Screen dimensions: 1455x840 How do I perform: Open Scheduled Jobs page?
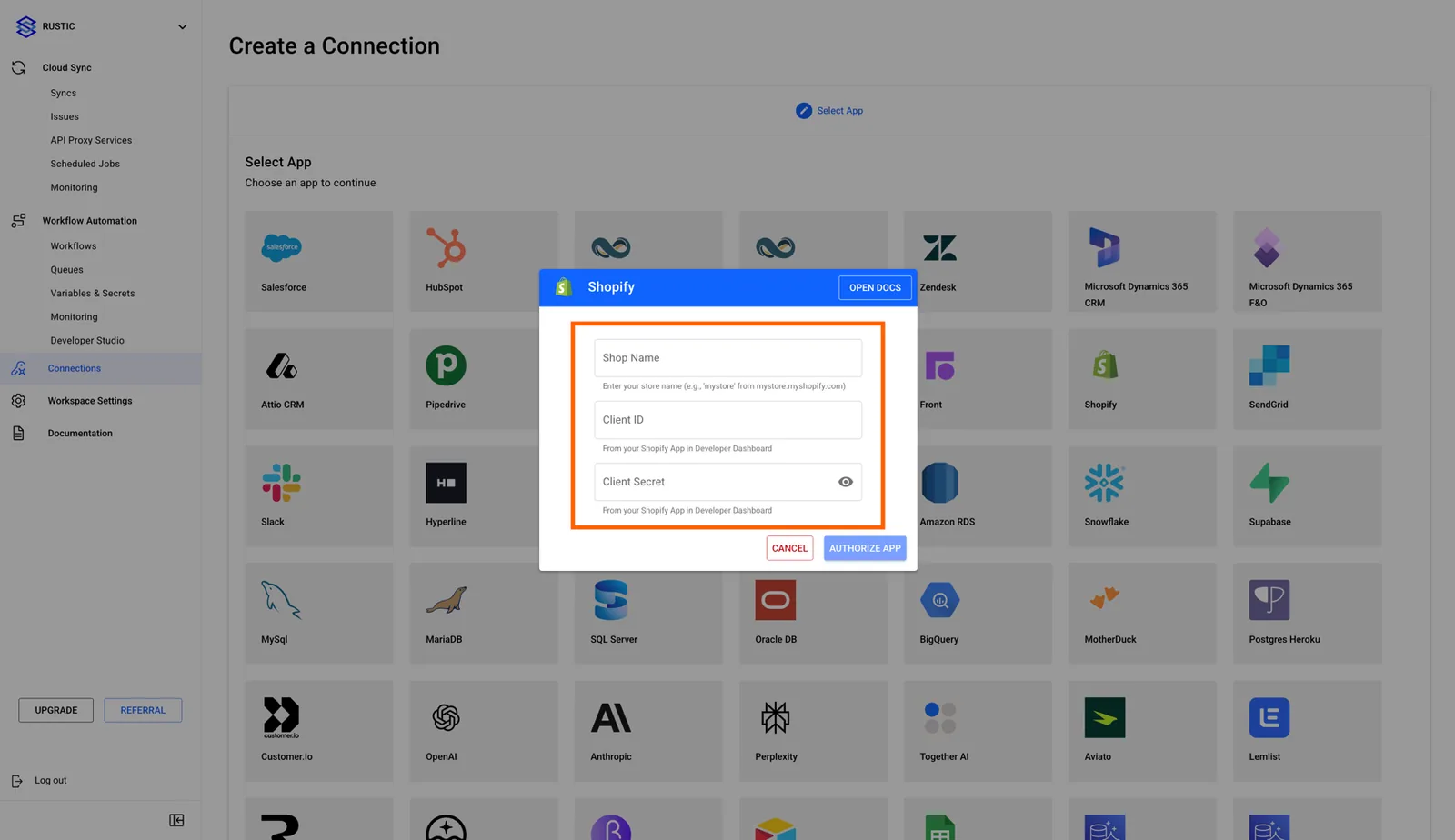click(85, 164)
